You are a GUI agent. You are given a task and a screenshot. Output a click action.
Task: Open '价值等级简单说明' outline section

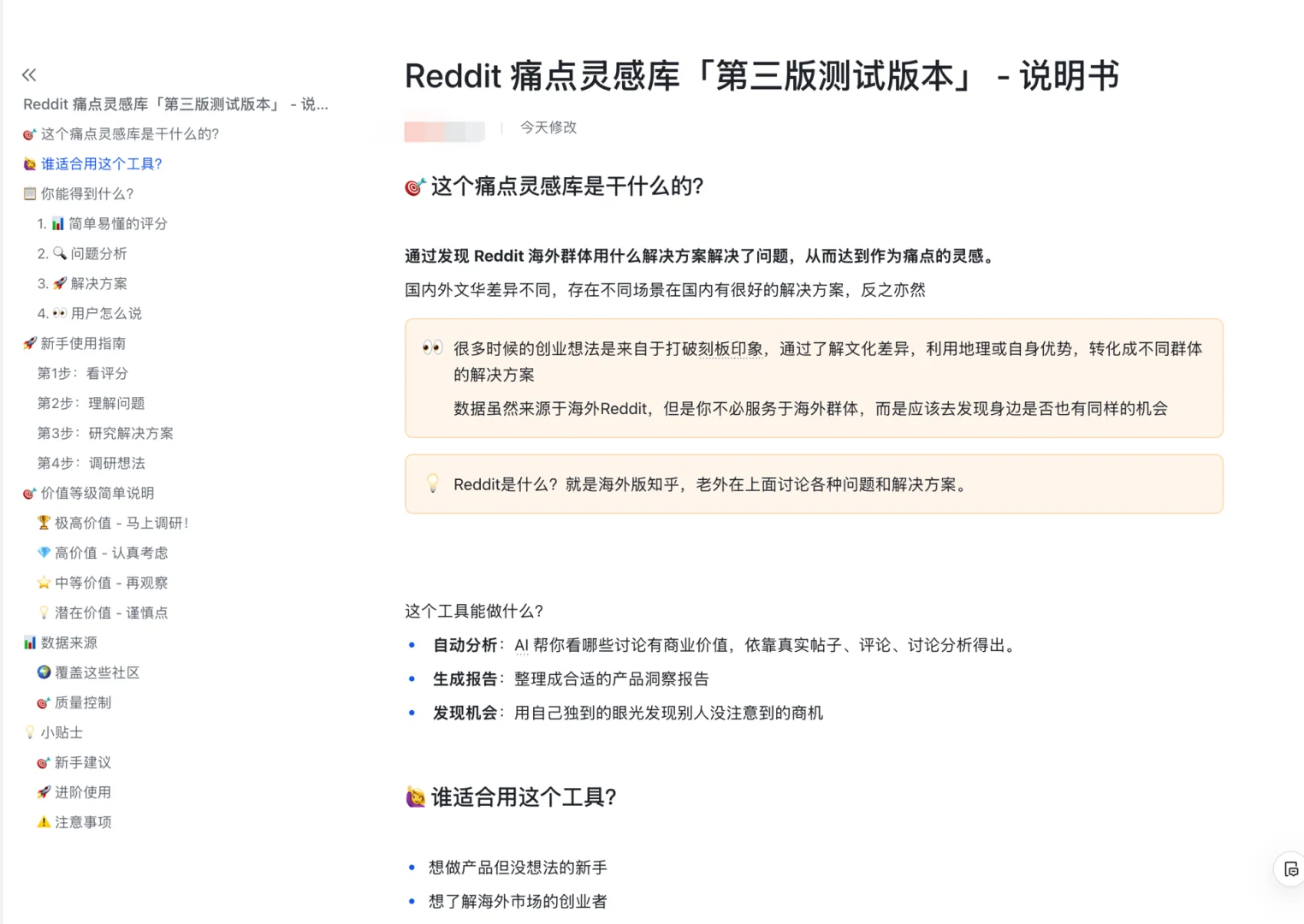point(89,494)
